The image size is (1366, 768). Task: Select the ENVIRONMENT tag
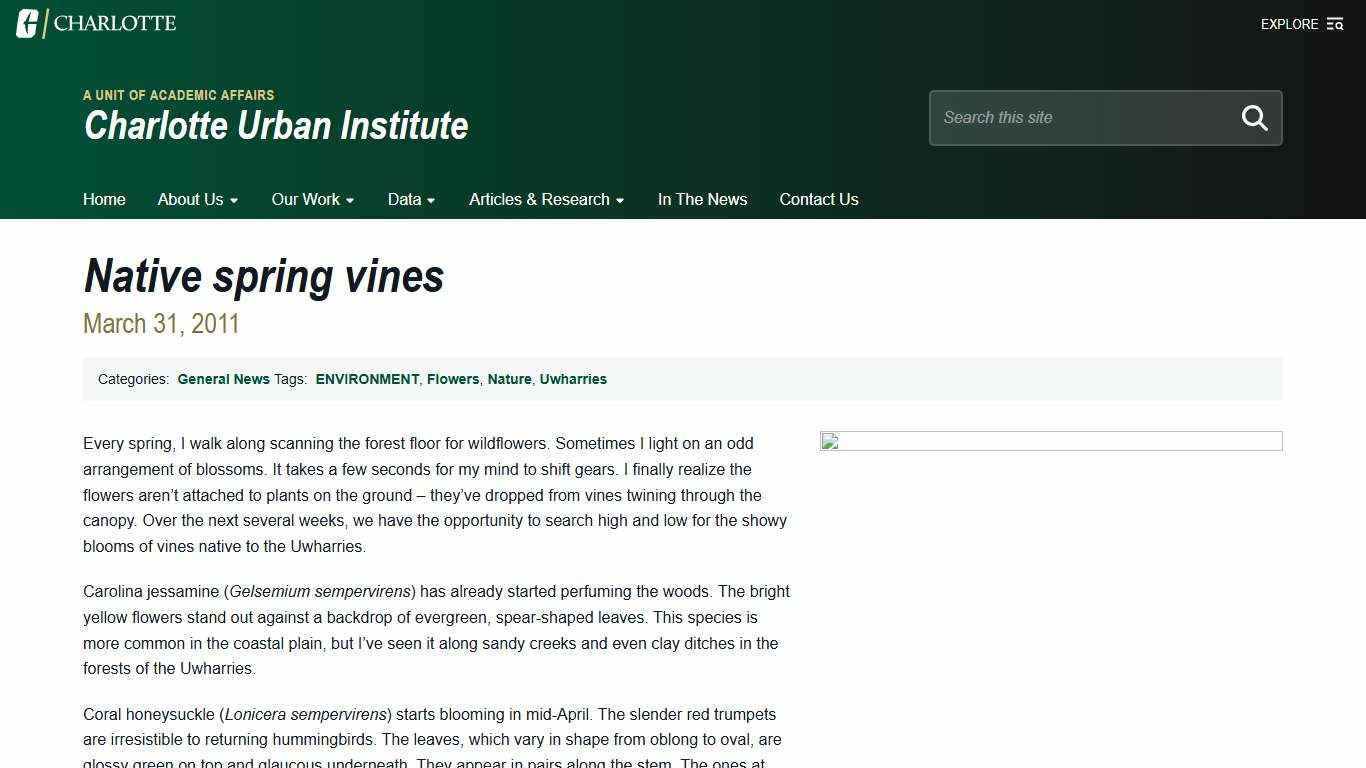pos(367,379)
